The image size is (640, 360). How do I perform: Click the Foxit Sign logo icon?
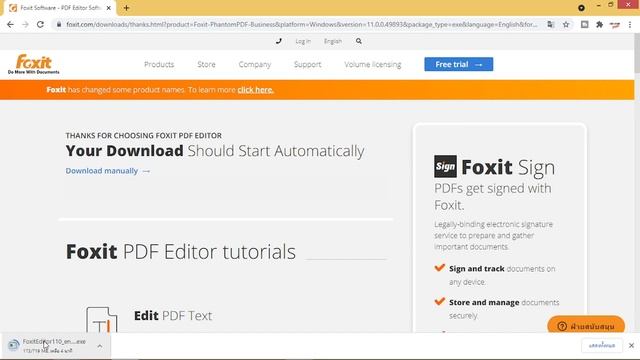[445, 166]
